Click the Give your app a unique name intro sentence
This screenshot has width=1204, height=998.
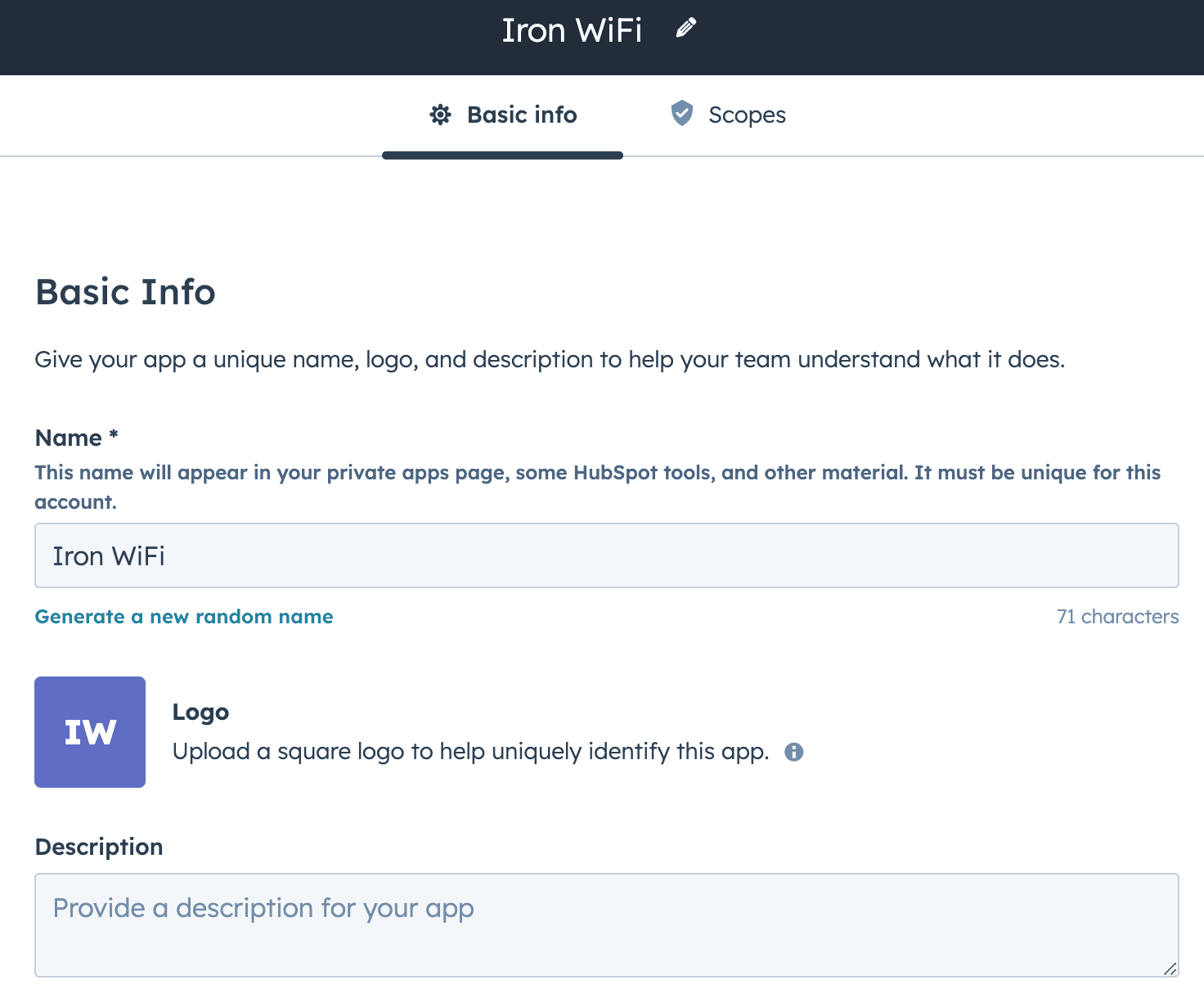pos(550,360)
